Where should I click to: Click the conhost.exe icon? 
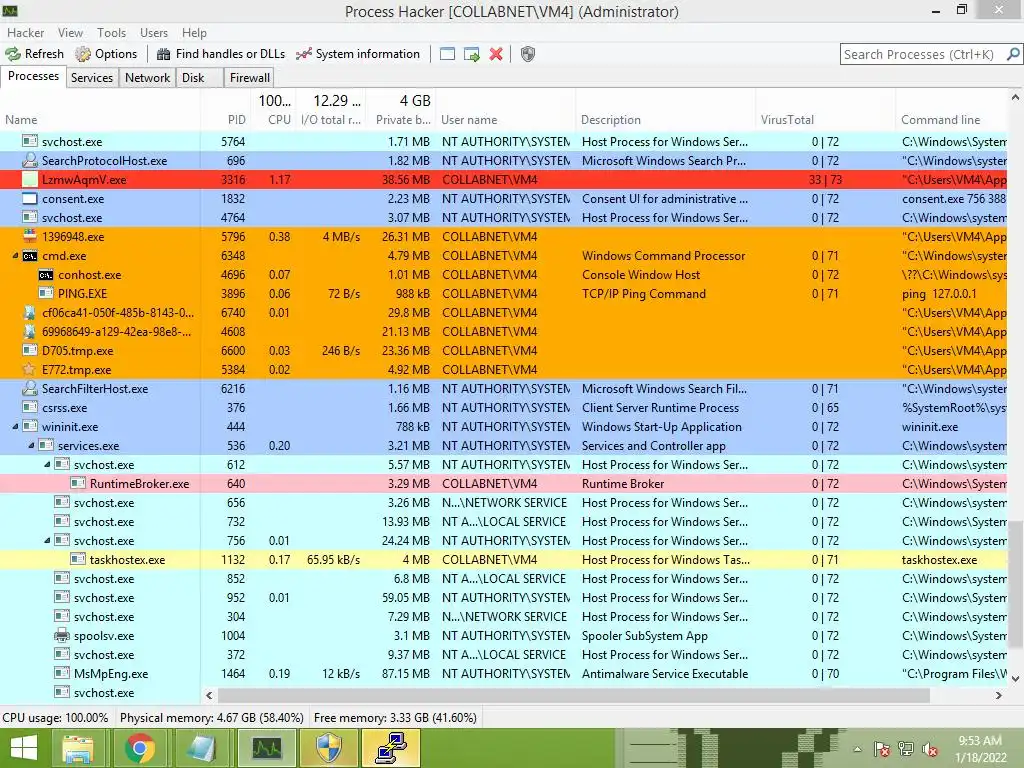pos(46,275)
